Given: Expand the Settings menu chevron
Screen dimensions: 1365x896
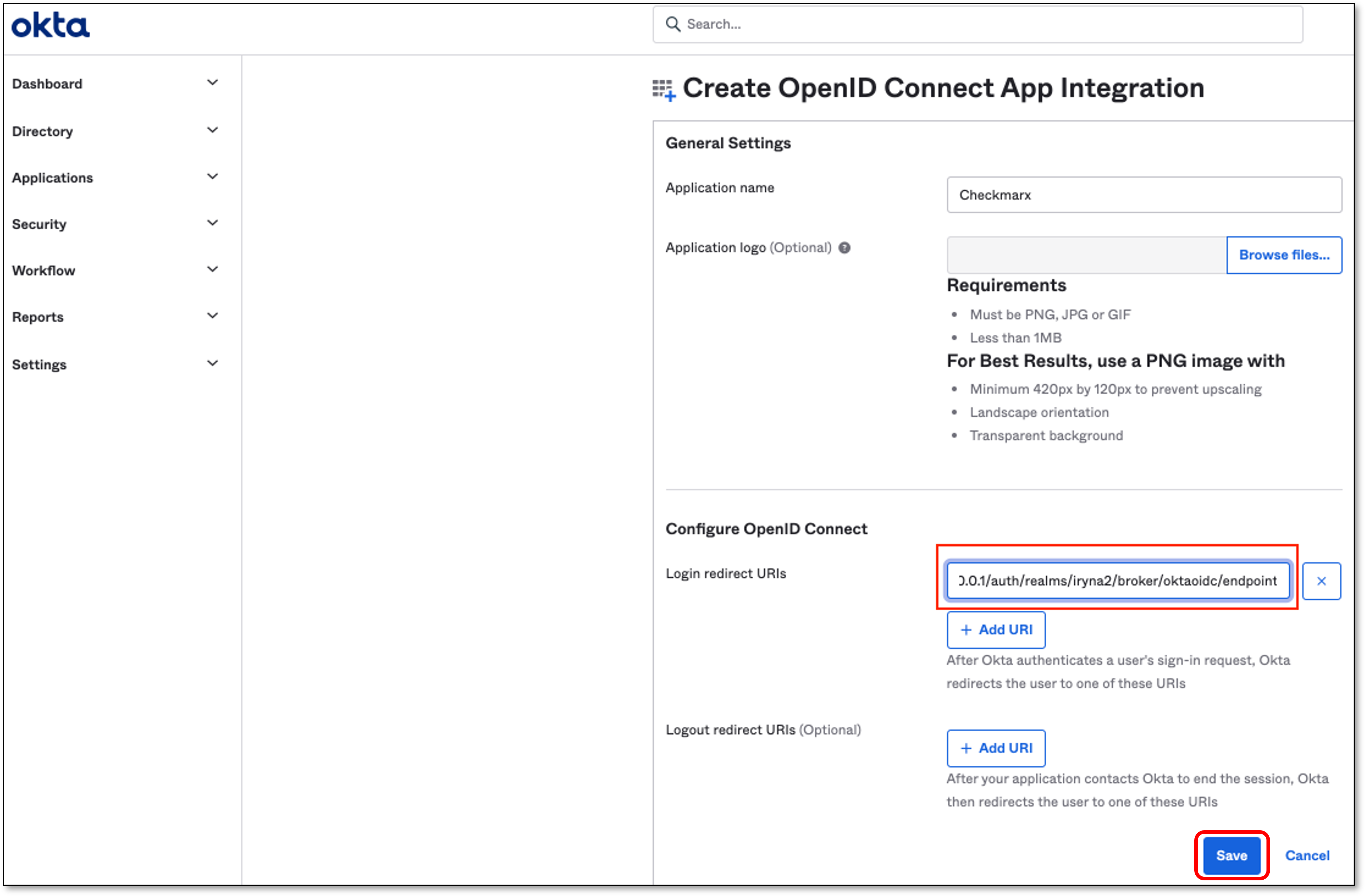Looking at the screenshot, I should 212,364.
